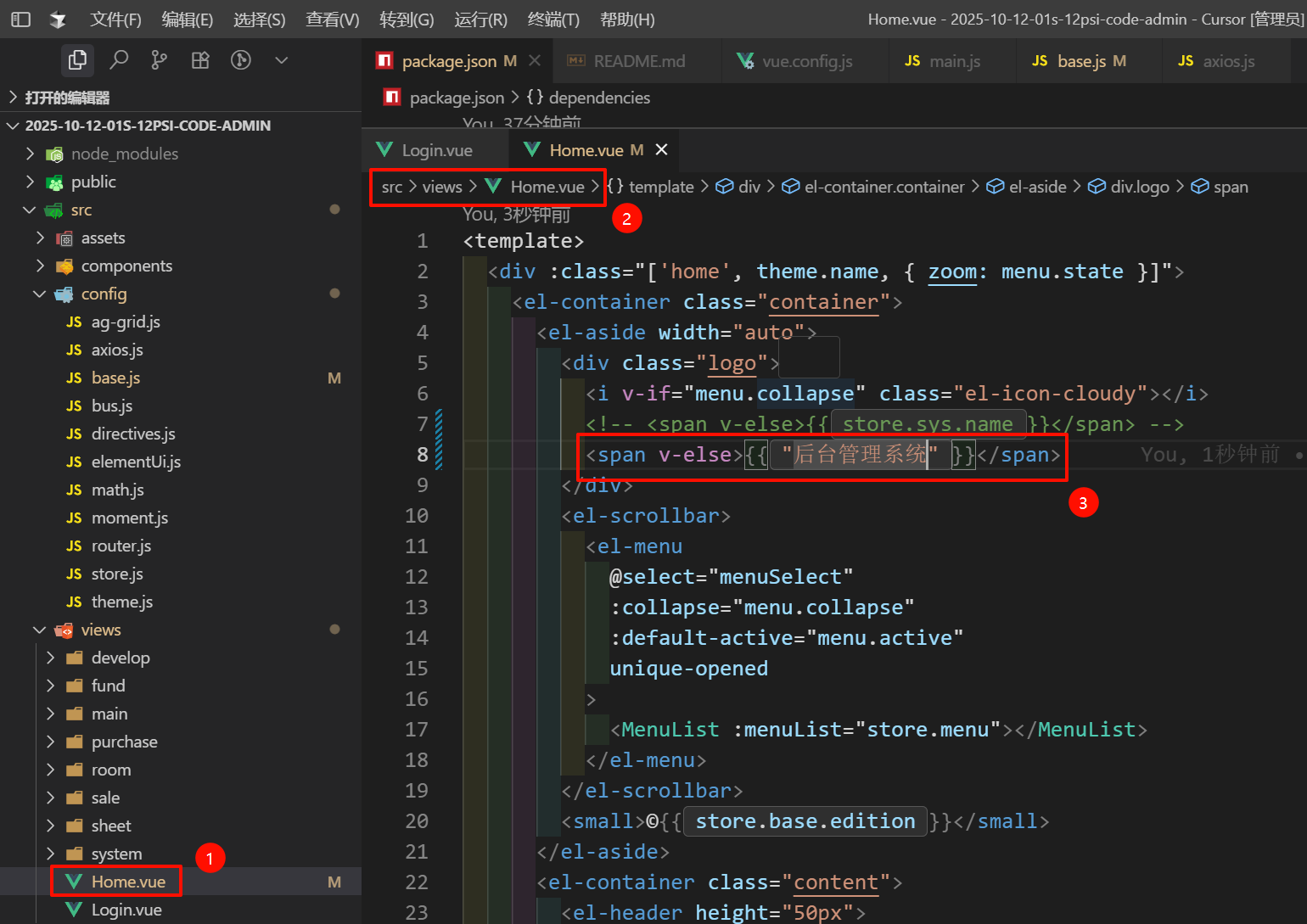This screenshot has width=1307, height=924.
Task: Switch to the vue.config.js tab
Action: pos(806,61)
